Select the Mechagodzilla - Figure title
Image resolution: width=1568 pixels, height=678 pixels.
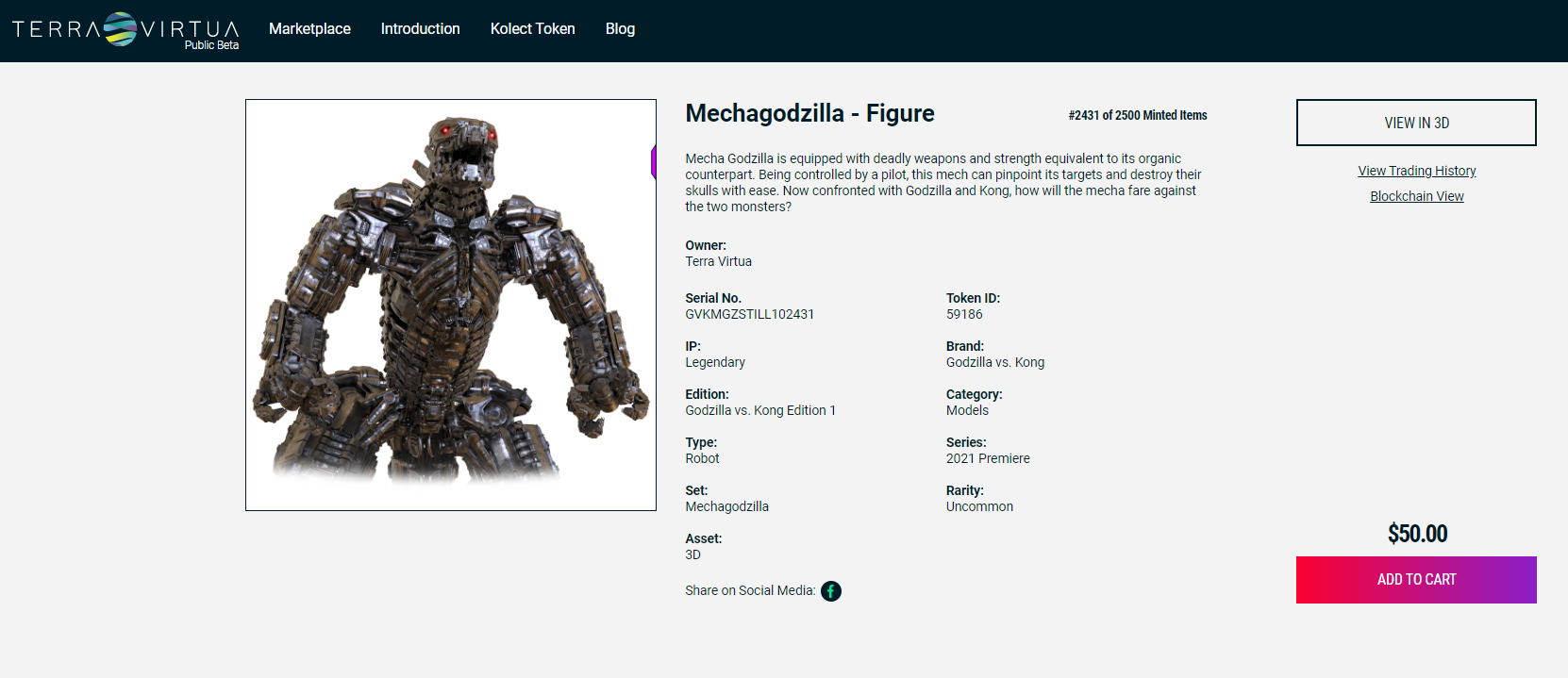(x=809, y=113)
